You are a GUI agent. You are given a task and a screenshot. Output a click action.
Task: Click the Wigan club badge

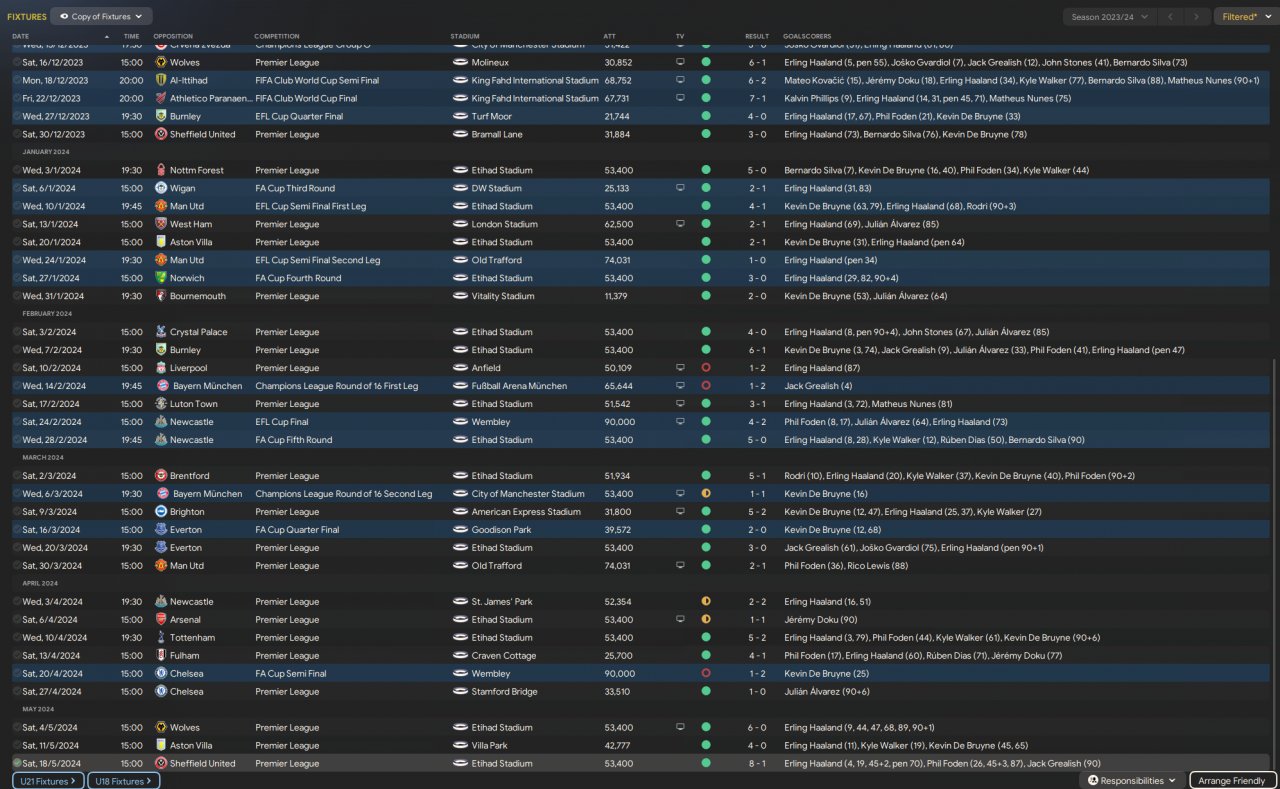[161, 188]
